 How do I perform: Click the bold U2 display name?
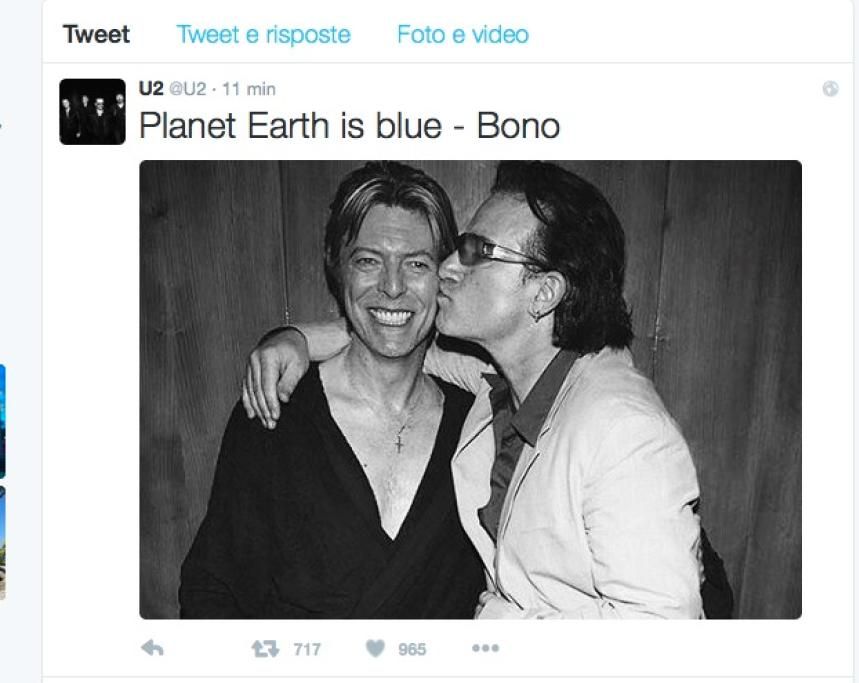[150, 89]
